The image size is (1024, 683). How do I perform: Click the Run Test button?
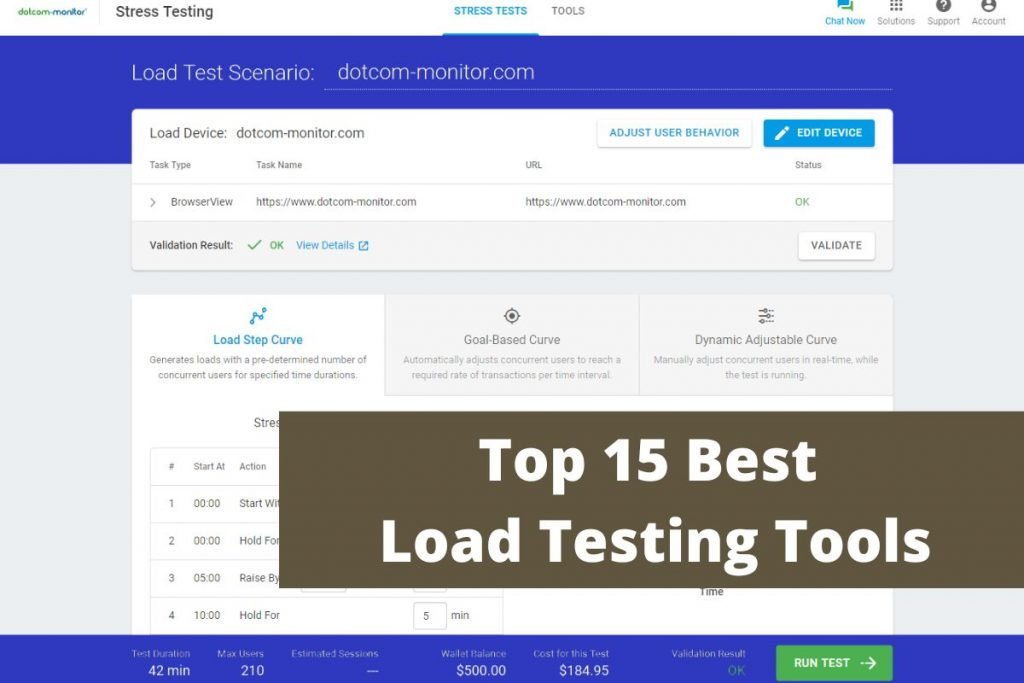pos(834,663)
